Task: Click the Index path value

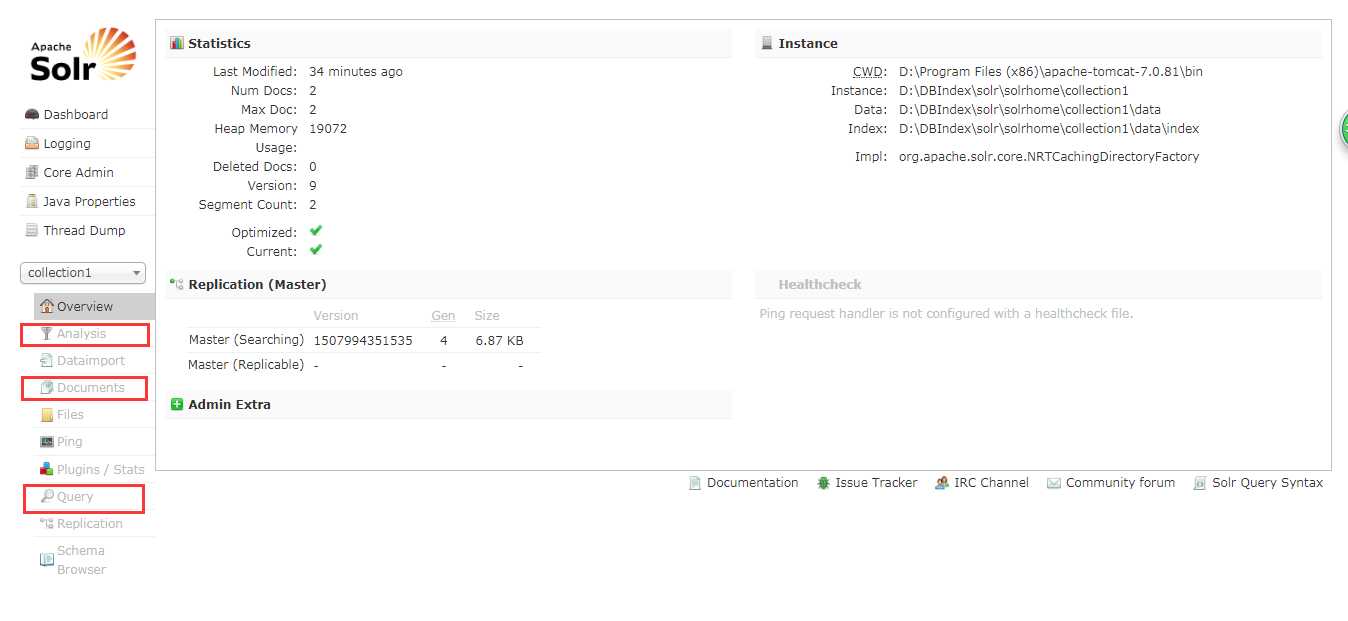Action: 1049,128
